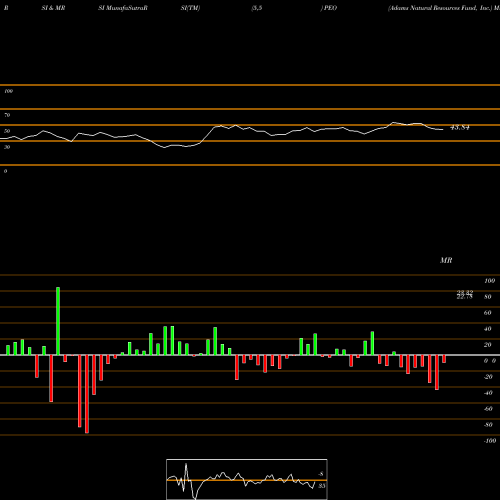This screenshot has height=500, width=500.
Task: Click the 33 value in the mini chart
Action: 321,486
